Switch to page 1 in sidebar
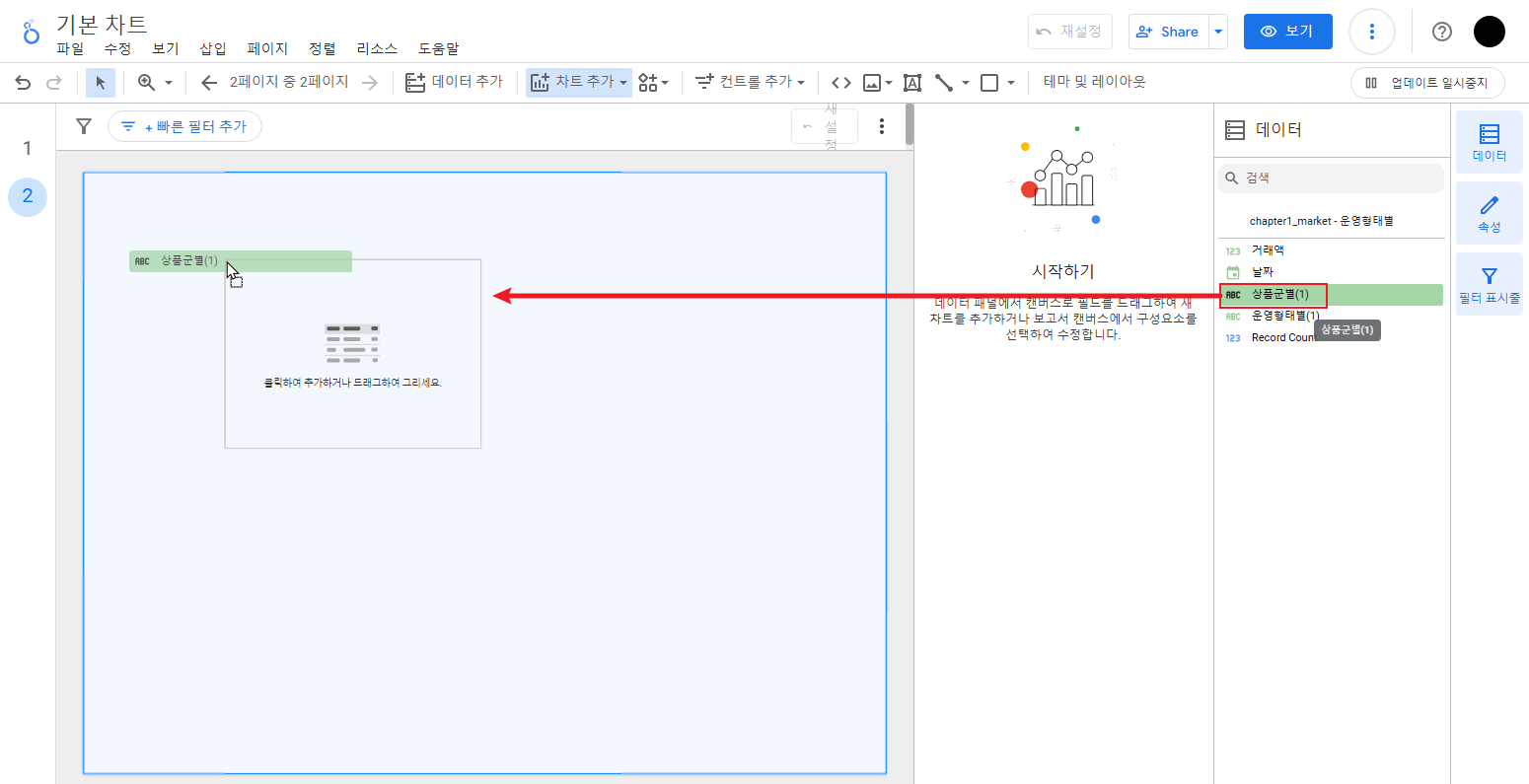The image size is (1529, 784). (28, 148)
